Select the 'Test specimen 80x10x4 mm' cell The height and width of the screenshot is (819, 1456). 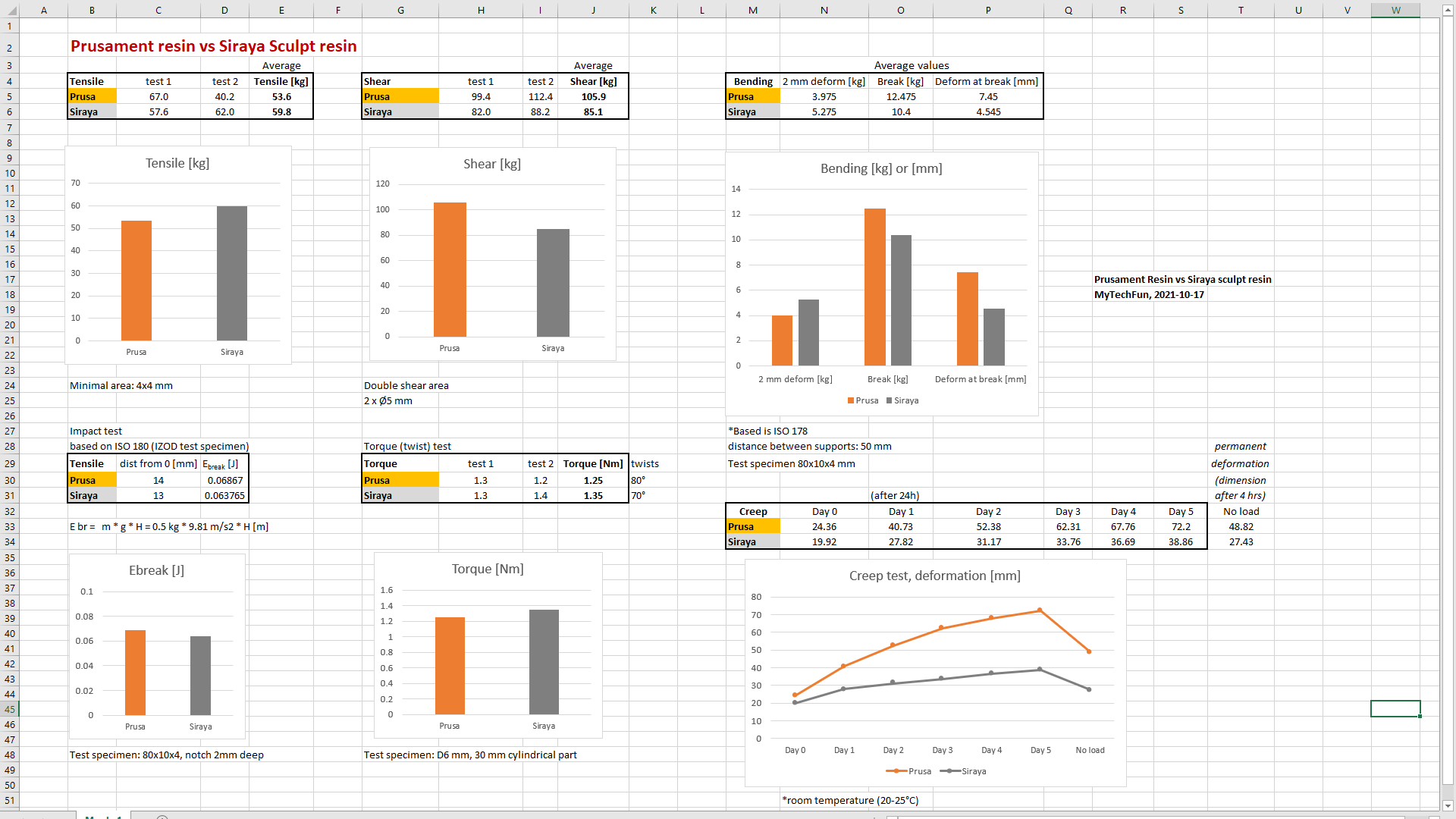(791, 463)
